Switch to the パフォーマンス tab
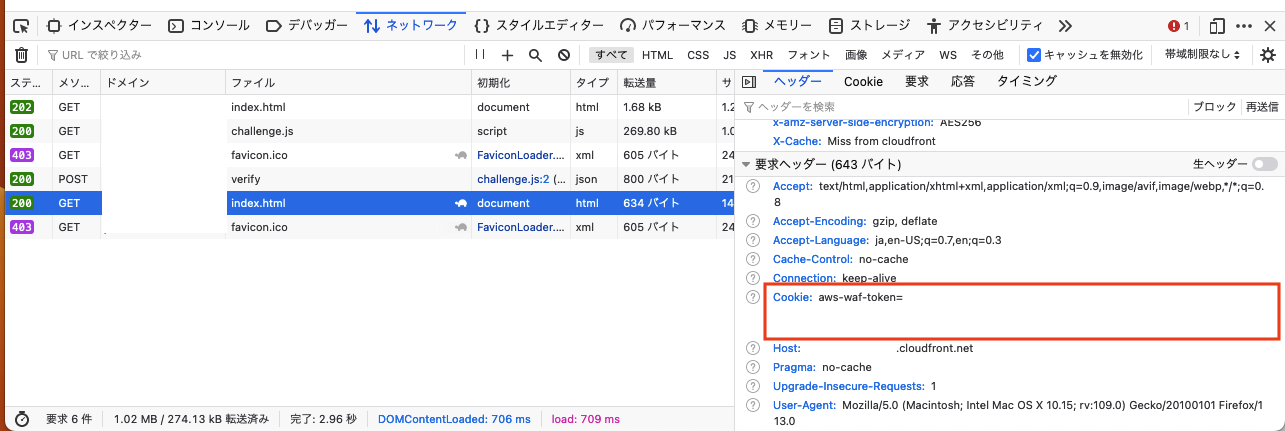The image size is (1285, 431). coord(674,25)
